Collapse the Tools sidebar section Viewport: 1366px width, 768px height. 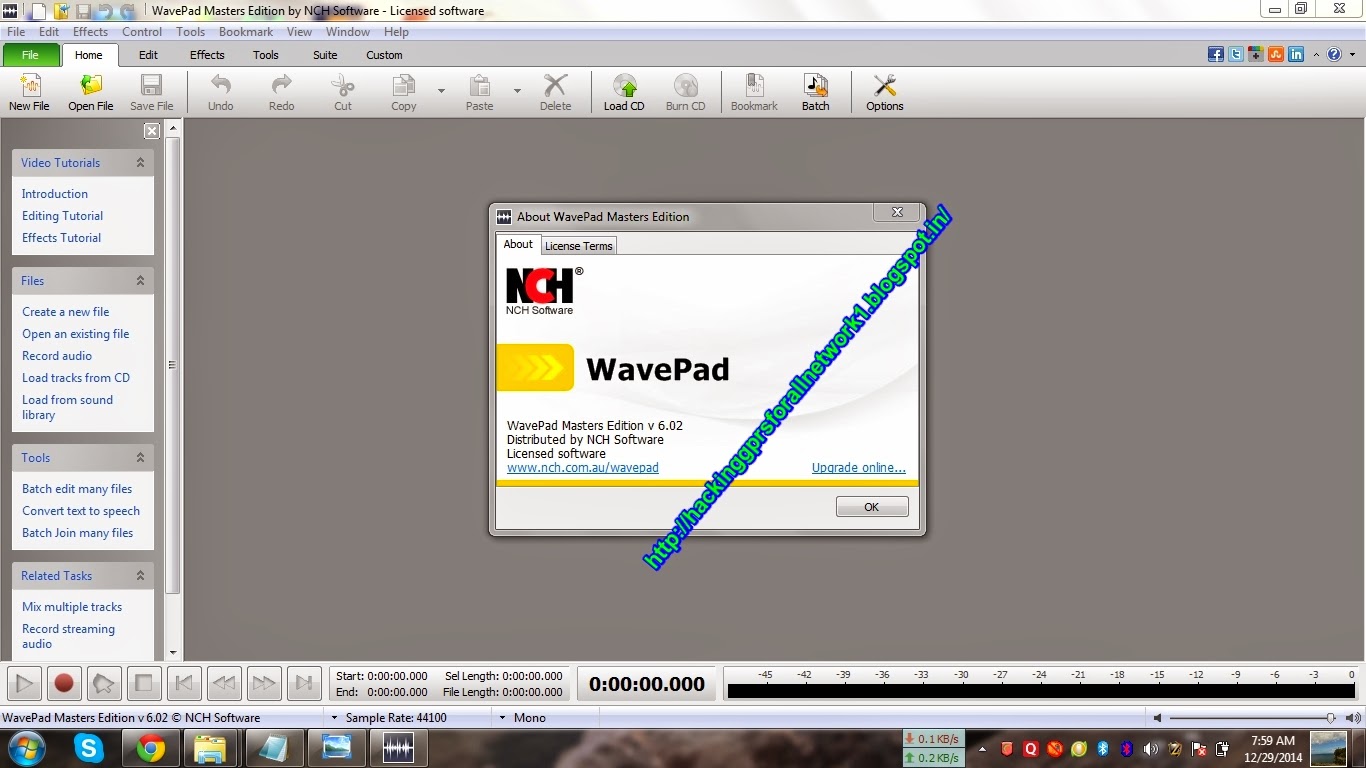coord(140,458)
